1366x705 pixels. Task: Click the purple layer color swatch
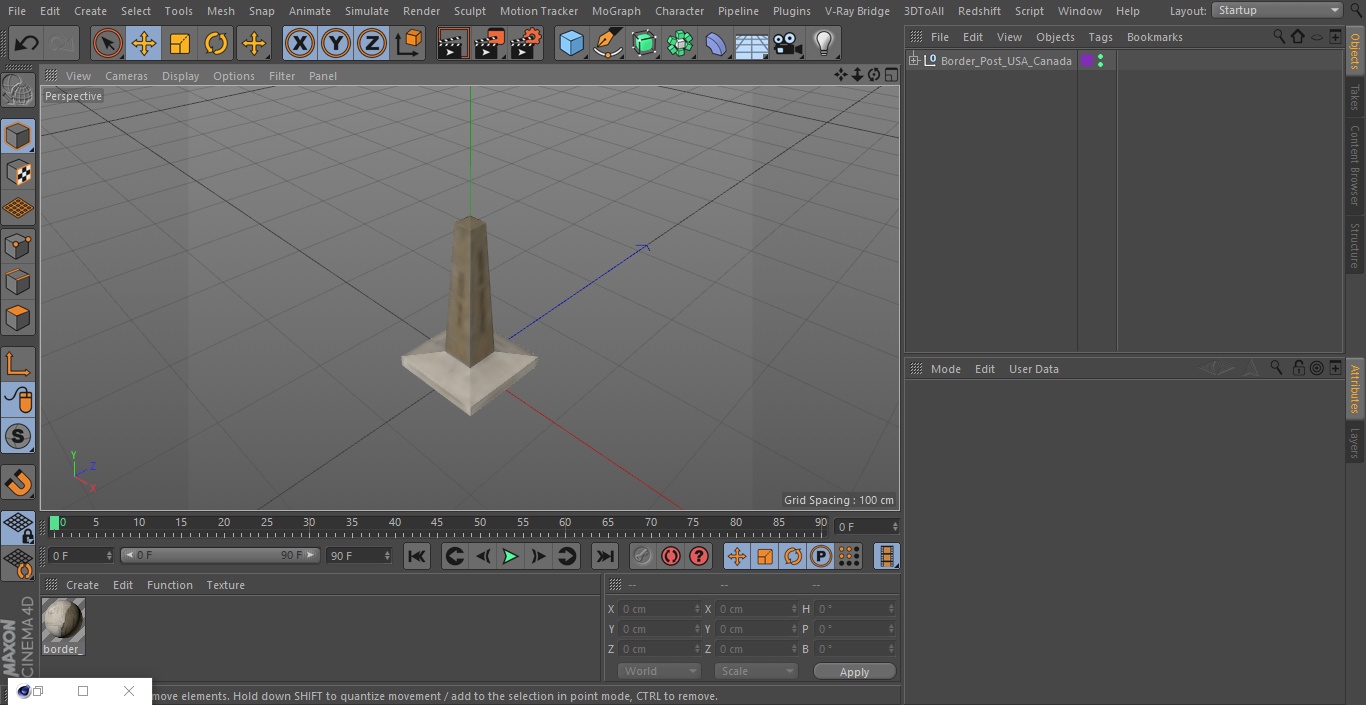coord(1087,61)
